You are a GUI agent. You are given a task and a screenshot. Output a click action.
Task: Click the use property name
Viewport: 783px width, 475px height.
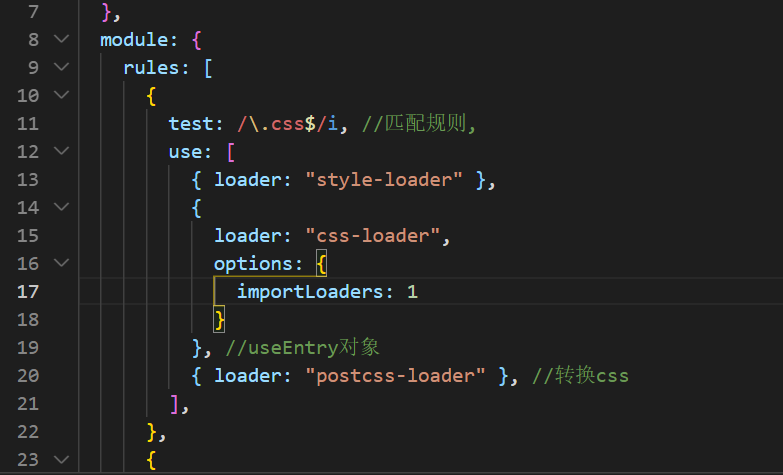click(184, 151)
